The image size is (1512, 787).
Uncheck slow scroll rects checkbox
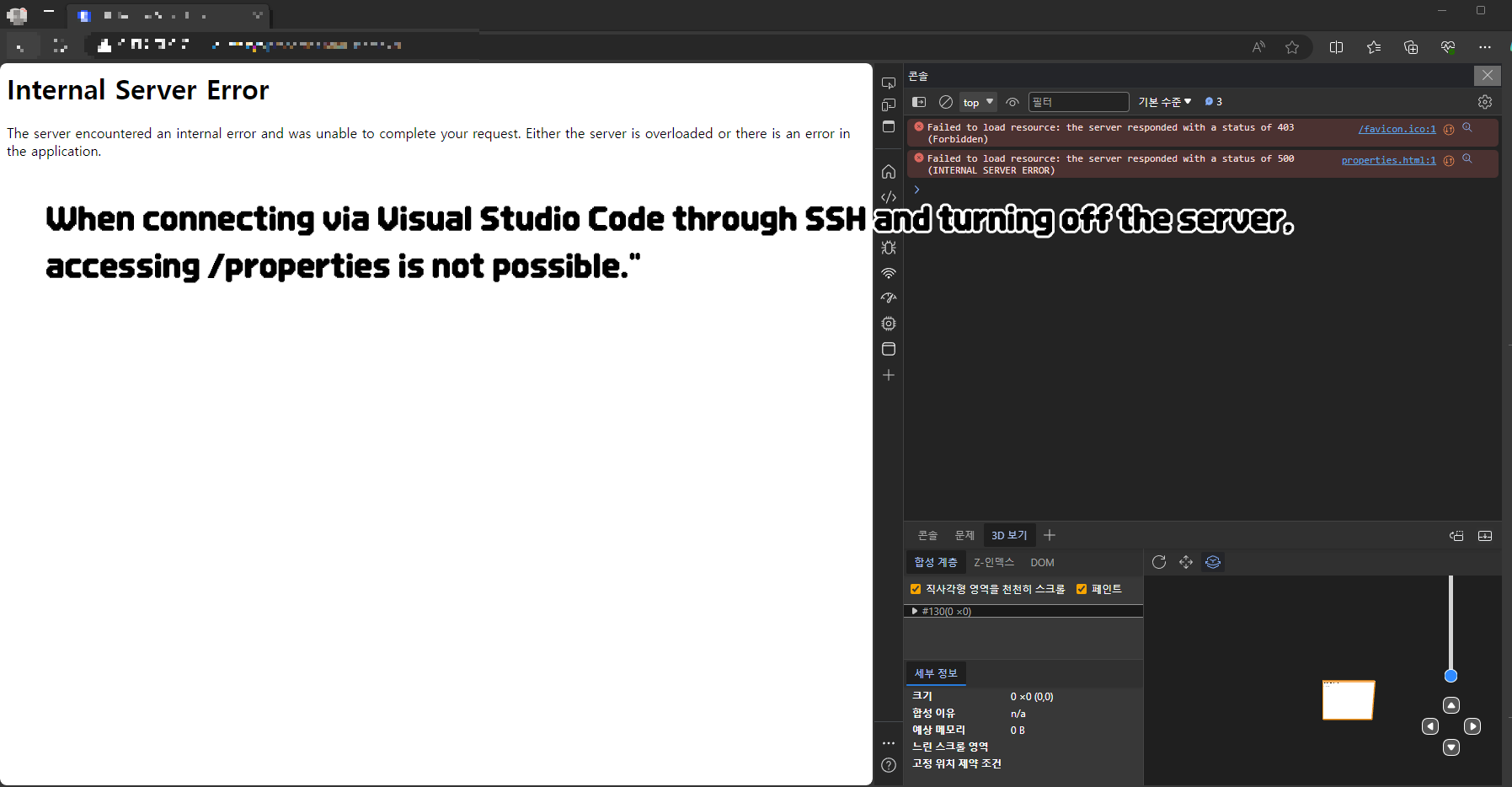pos(916,589)
